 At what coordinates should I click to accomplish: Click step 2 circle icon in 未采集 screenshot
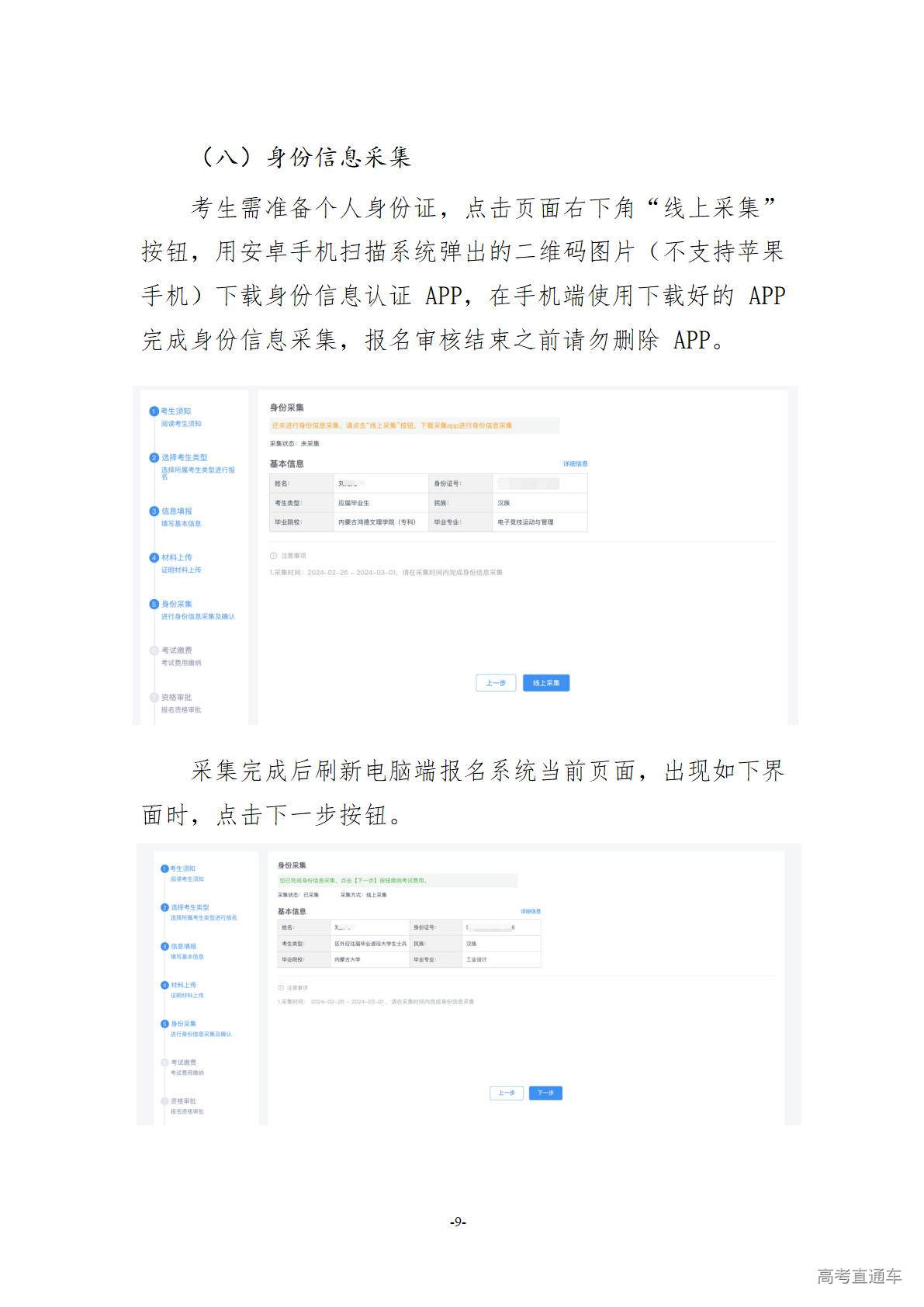point(154,458)
